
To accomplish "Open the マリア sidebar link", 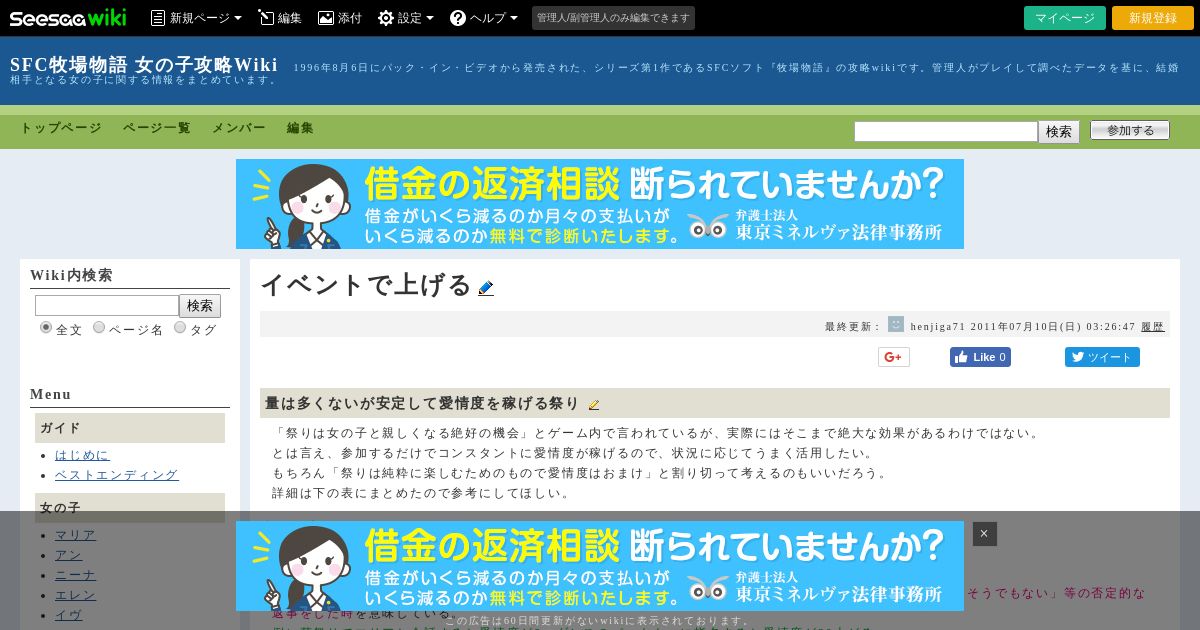I will 76,535.
